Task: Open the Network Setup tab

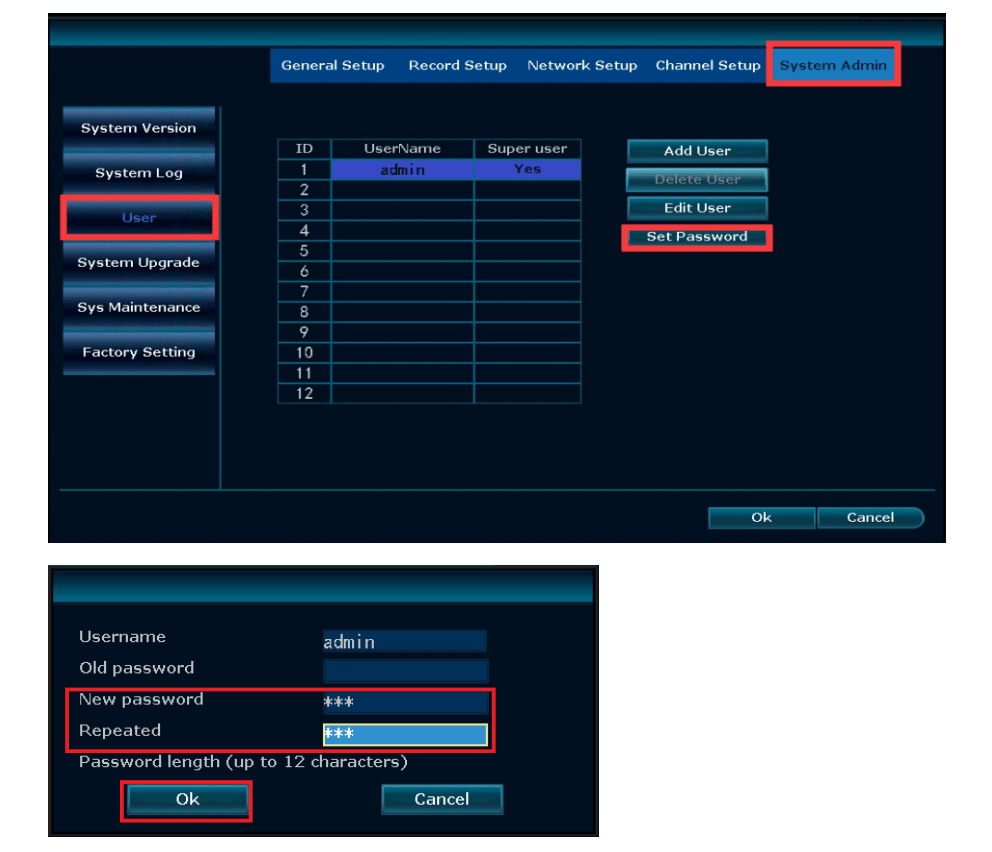Action: [582, 66]
